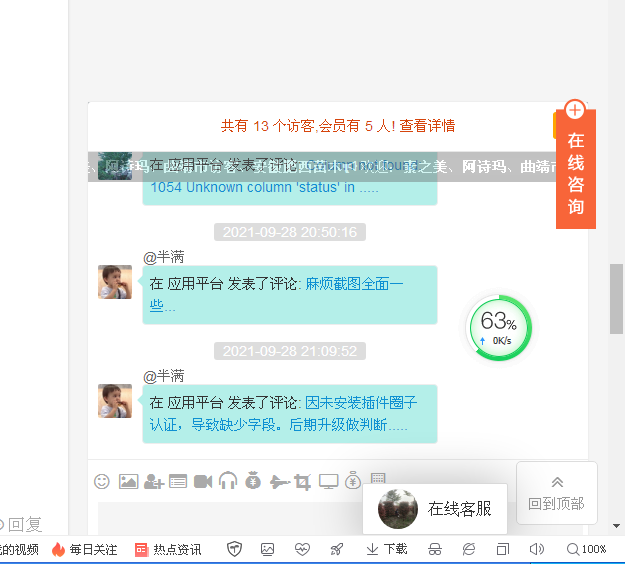Click the insert image icon

click(x=128, y=481)
